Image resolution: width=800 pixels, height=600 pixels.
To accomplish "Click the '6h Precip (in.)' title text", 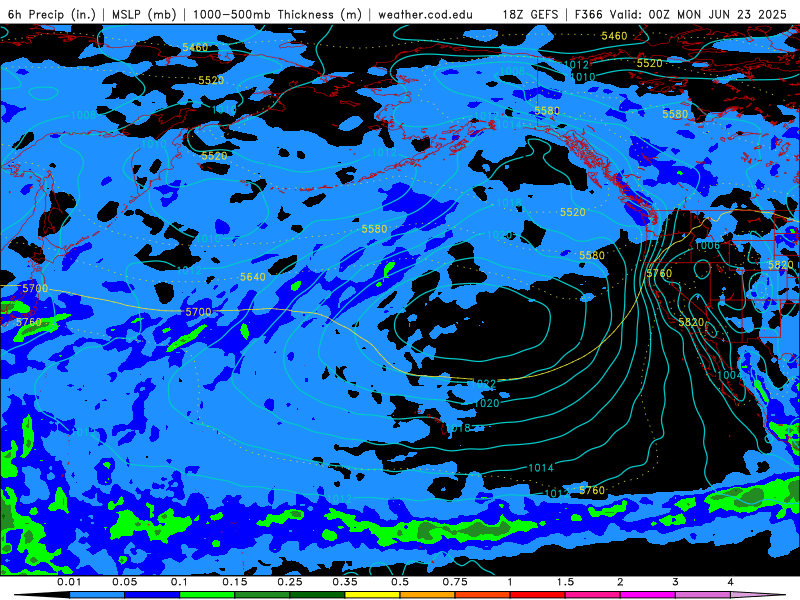I will 52,14.
